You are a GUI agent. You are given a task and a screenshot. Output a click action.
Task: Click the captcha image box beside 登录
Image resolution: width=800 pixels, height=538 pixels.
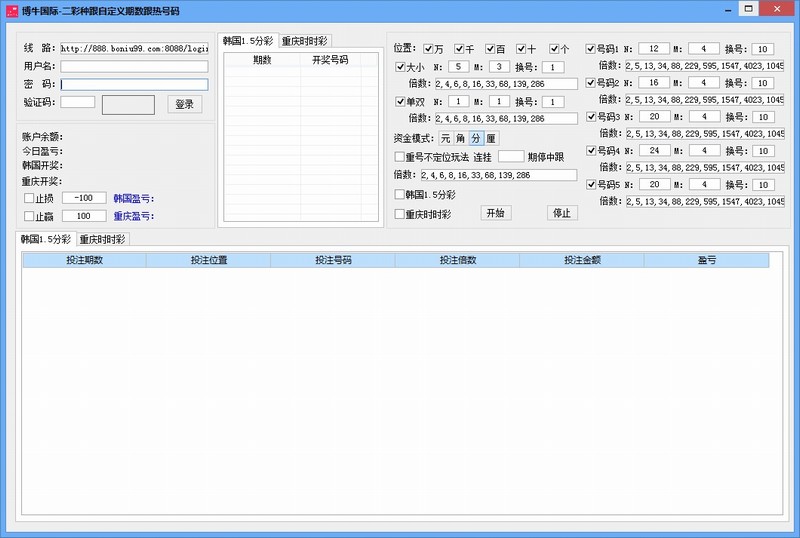[128, 104]
